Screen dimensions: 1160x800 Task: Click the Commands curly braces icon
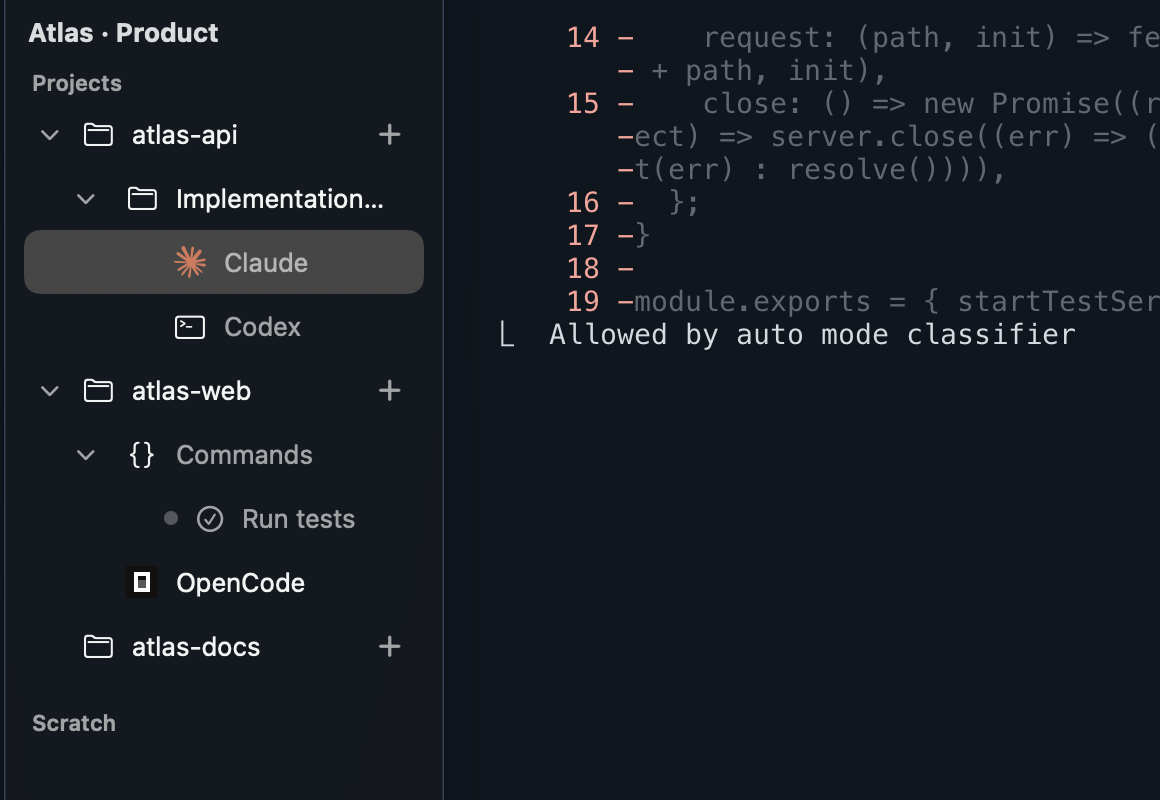(x=142, y=454)
